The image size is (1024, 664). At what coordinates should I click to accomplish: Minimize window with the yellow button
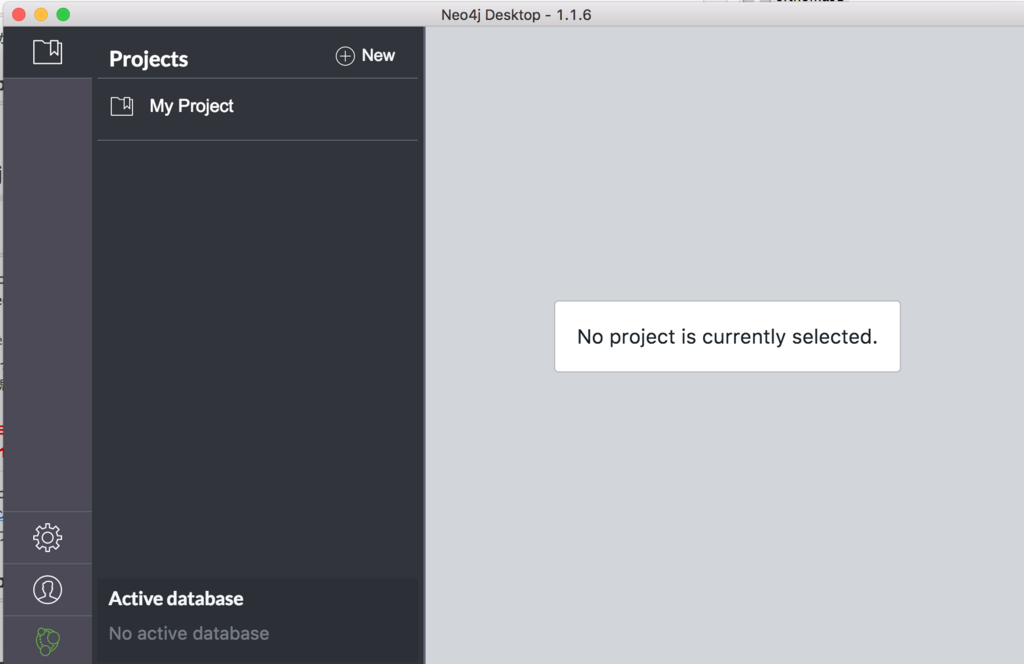pos(41,14)
